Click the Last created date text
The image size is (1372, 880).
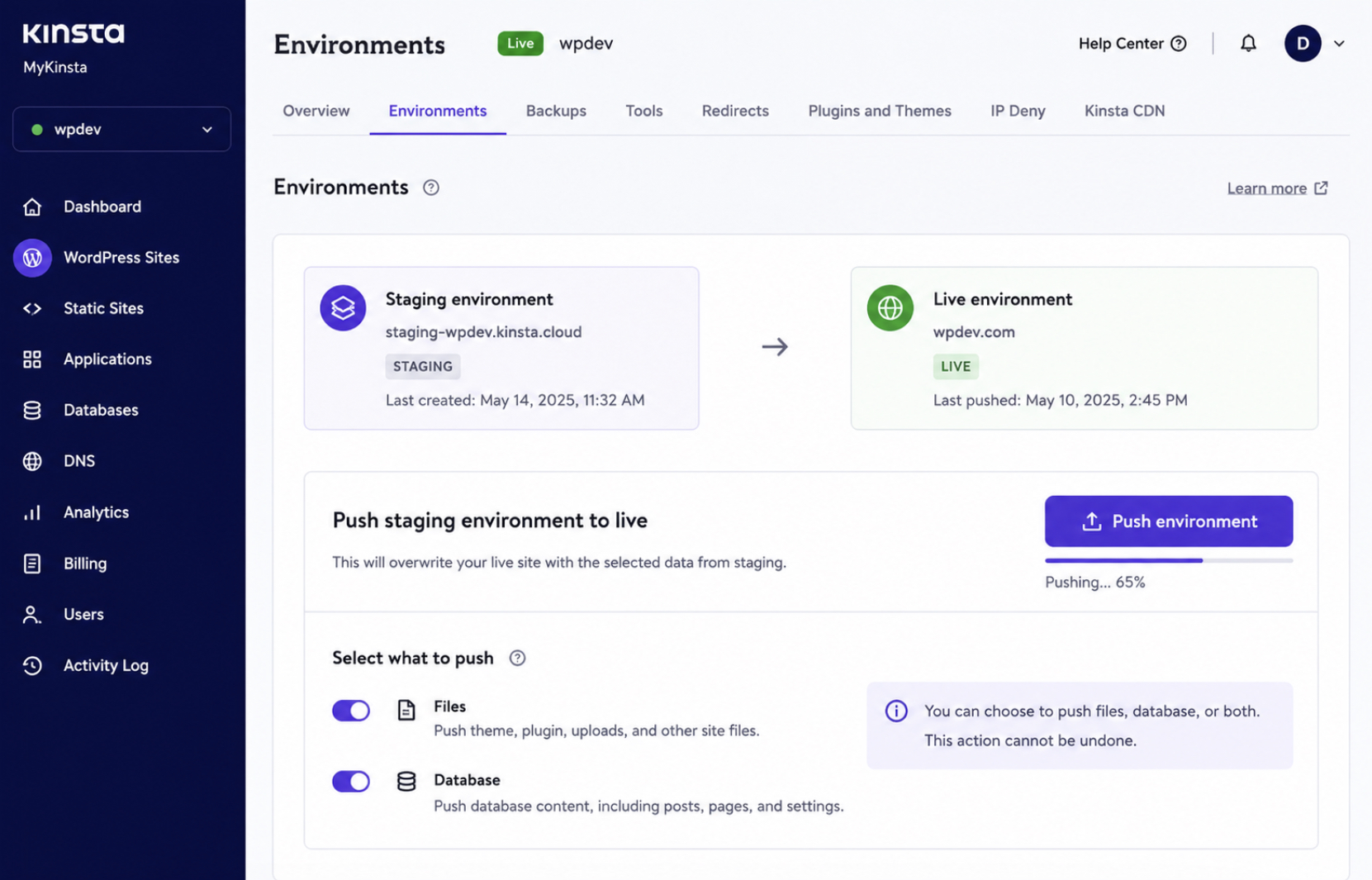tap(515, 400)
